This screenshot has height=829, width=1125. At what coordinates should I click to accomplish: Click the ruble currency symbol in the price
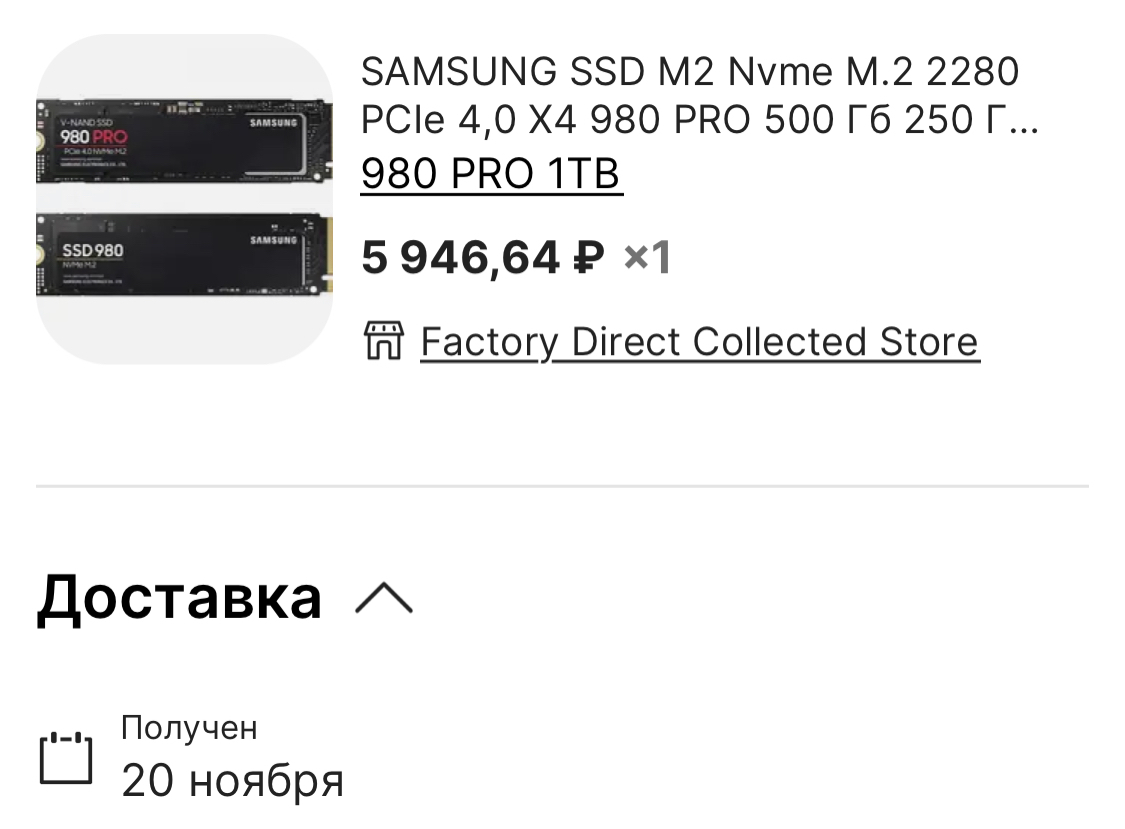click(588, 259)
